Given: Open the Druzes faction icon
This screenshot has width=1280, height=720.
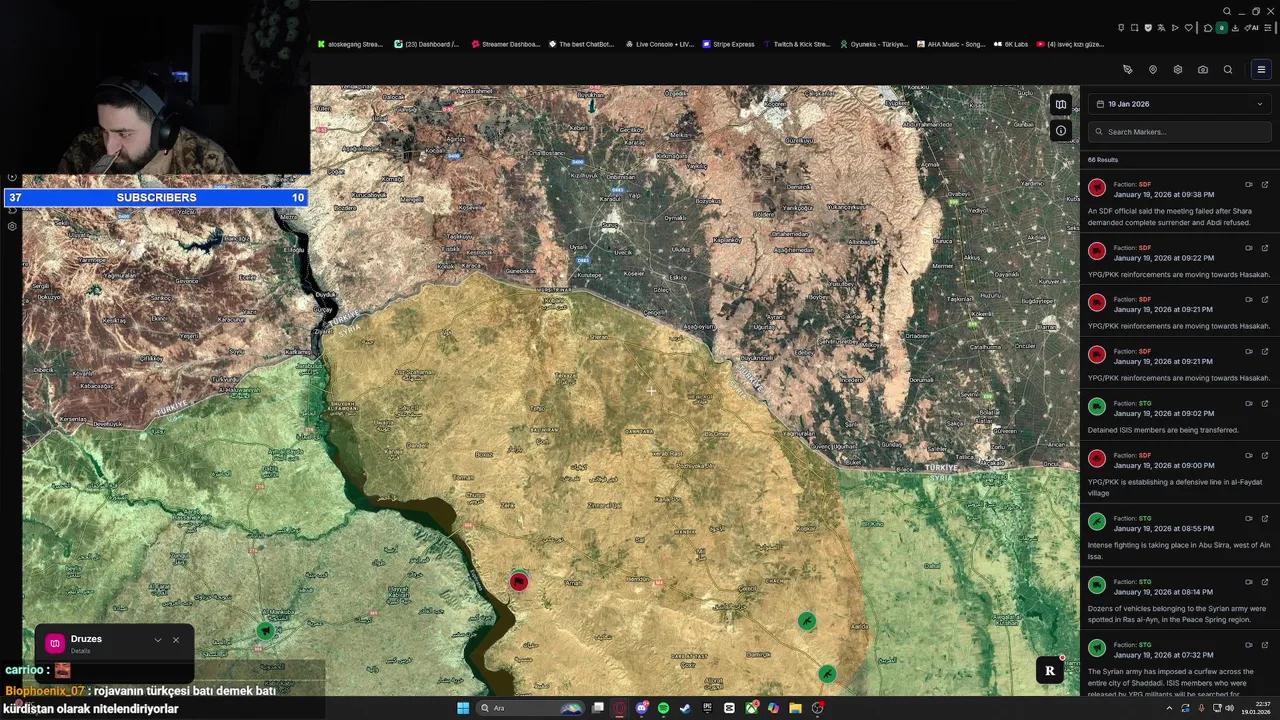Looking at the screenshot, I should coord(55,643).
